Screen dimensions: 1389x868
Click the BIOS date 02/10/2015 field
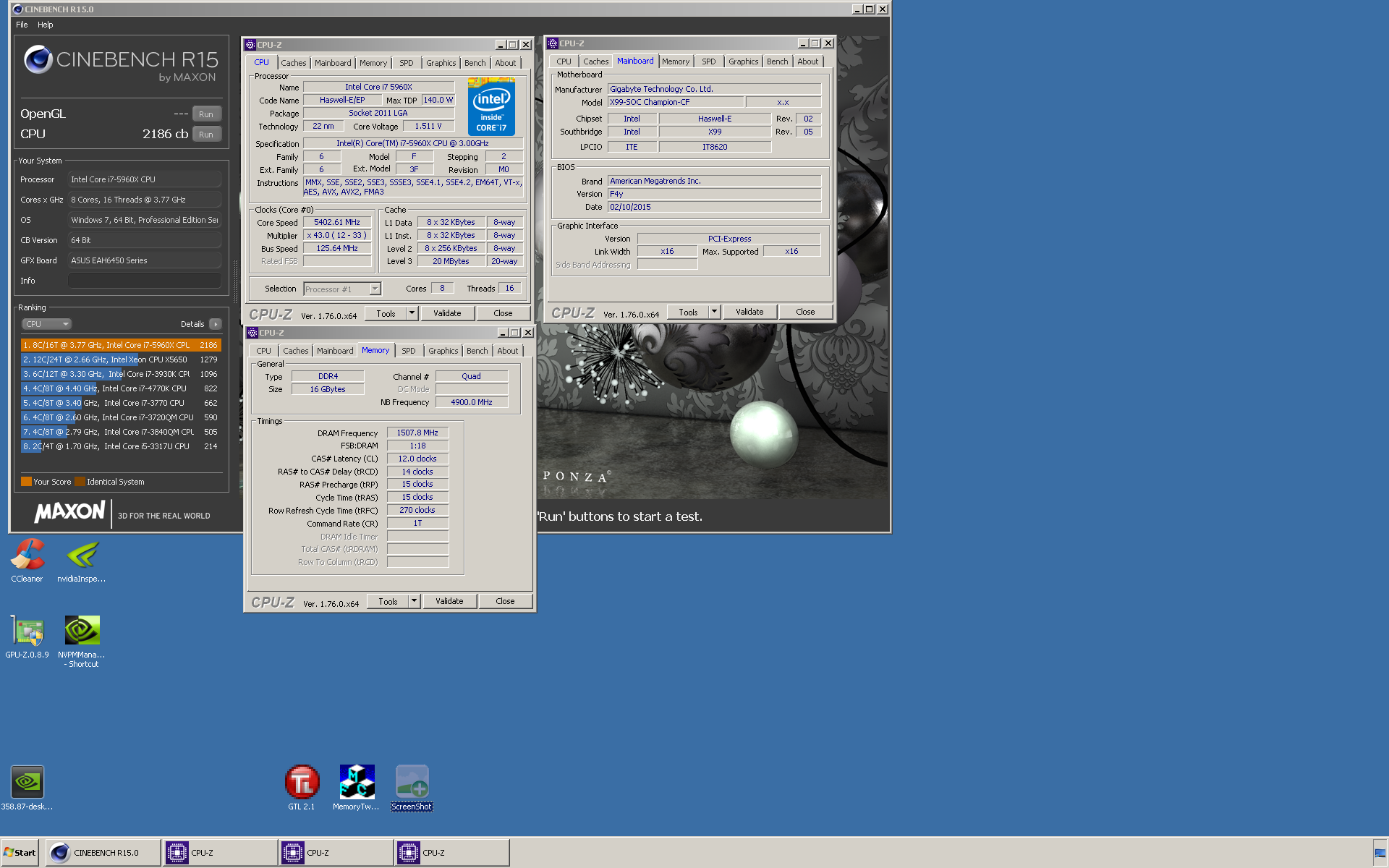(714, 207)
